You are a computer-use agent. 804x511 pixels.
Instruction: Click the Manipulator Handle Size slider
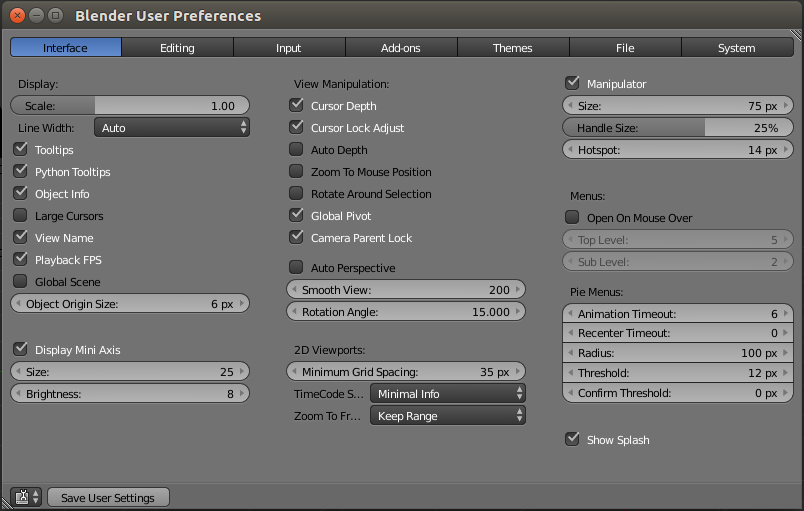(x=678, y=128)
